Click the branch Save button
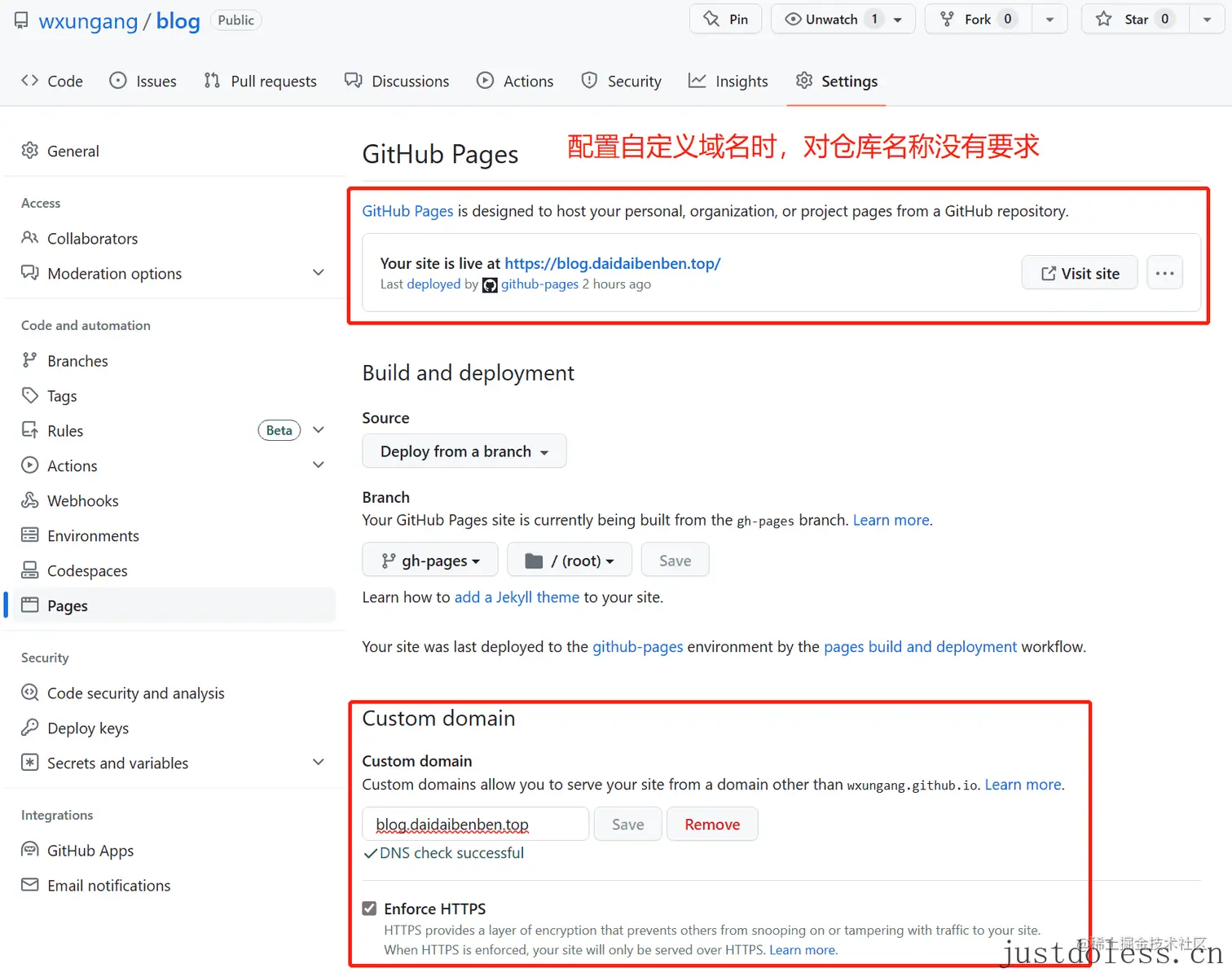 point(675,560)
